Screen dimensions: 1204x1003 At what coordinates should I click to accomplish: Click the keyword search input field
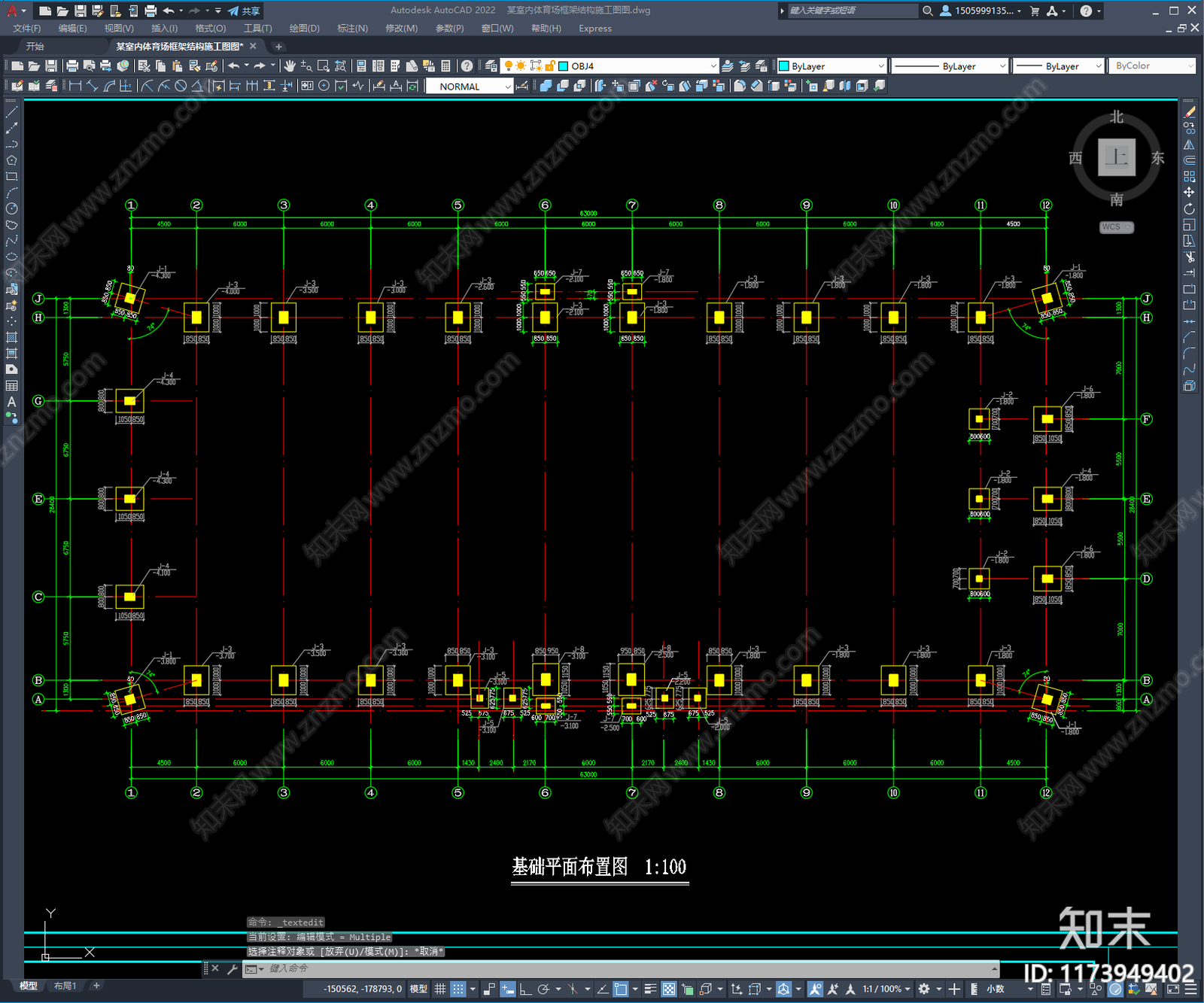[x=852, y=11]
